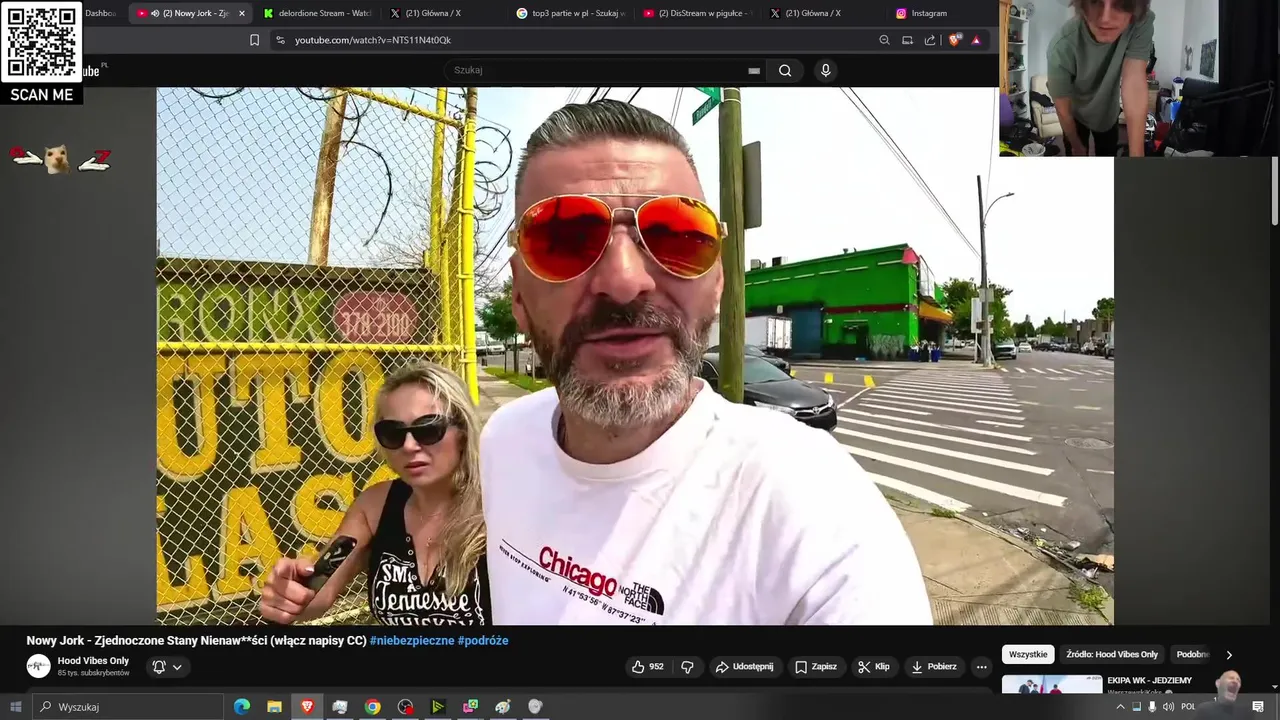Click the picture-in-picture icon in address bar

click(x=907, y=40)
